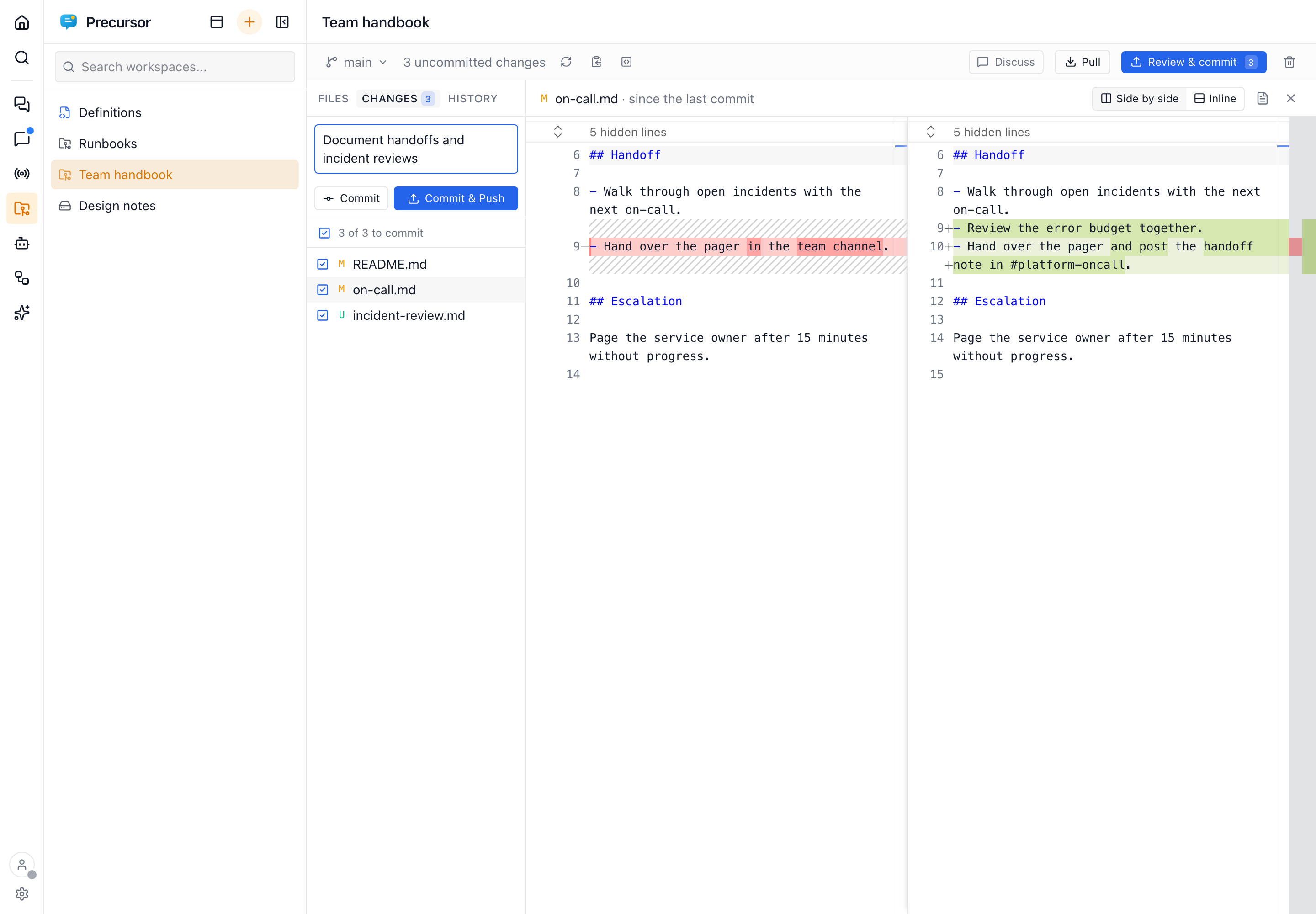Screen dimensions: 1316x914
Task: Select incident-review.md in the changes list
Action: click(x=416, y=315)
